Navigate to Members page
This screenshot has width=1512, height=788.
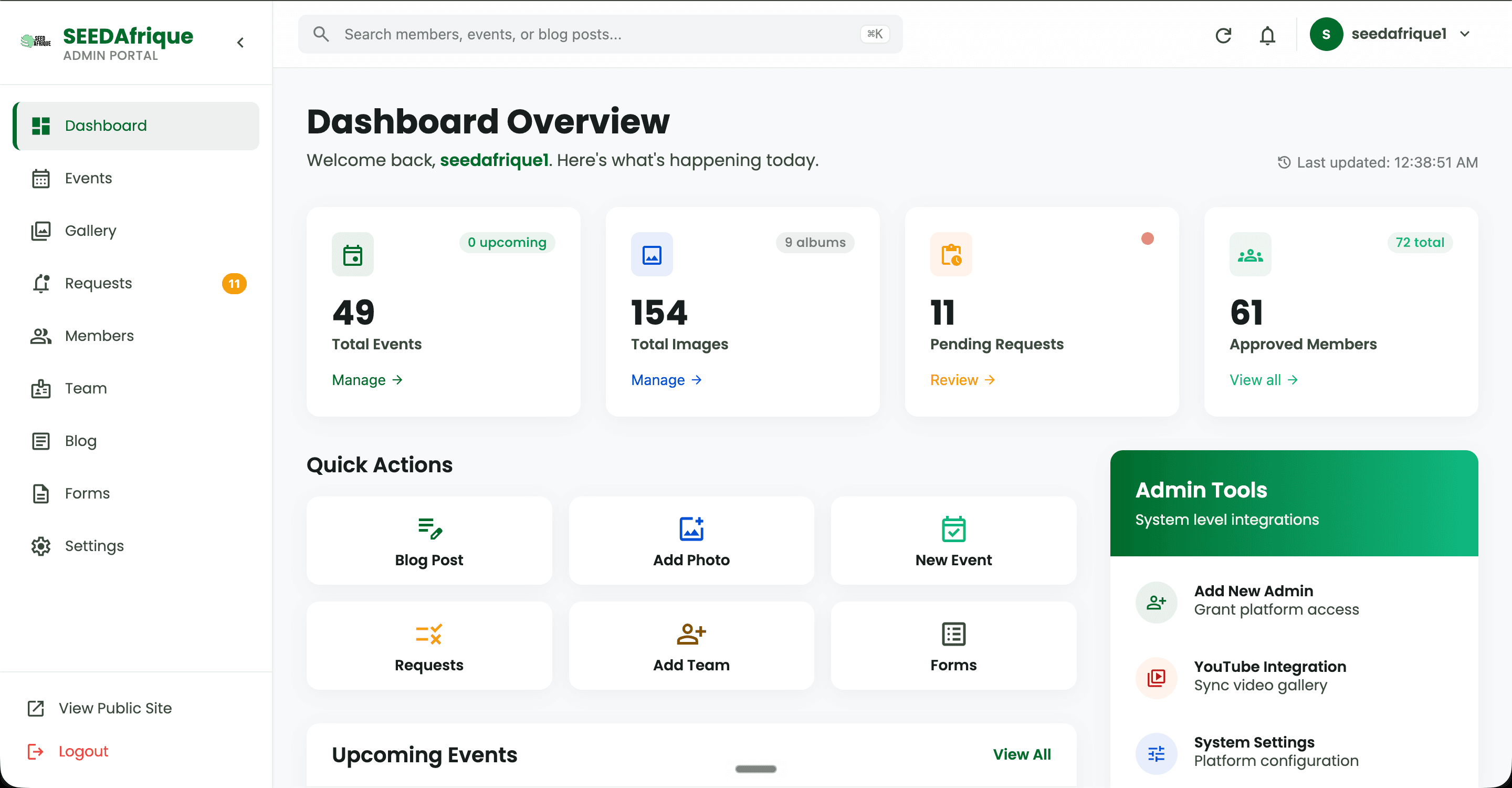click(x=136, y=336)
